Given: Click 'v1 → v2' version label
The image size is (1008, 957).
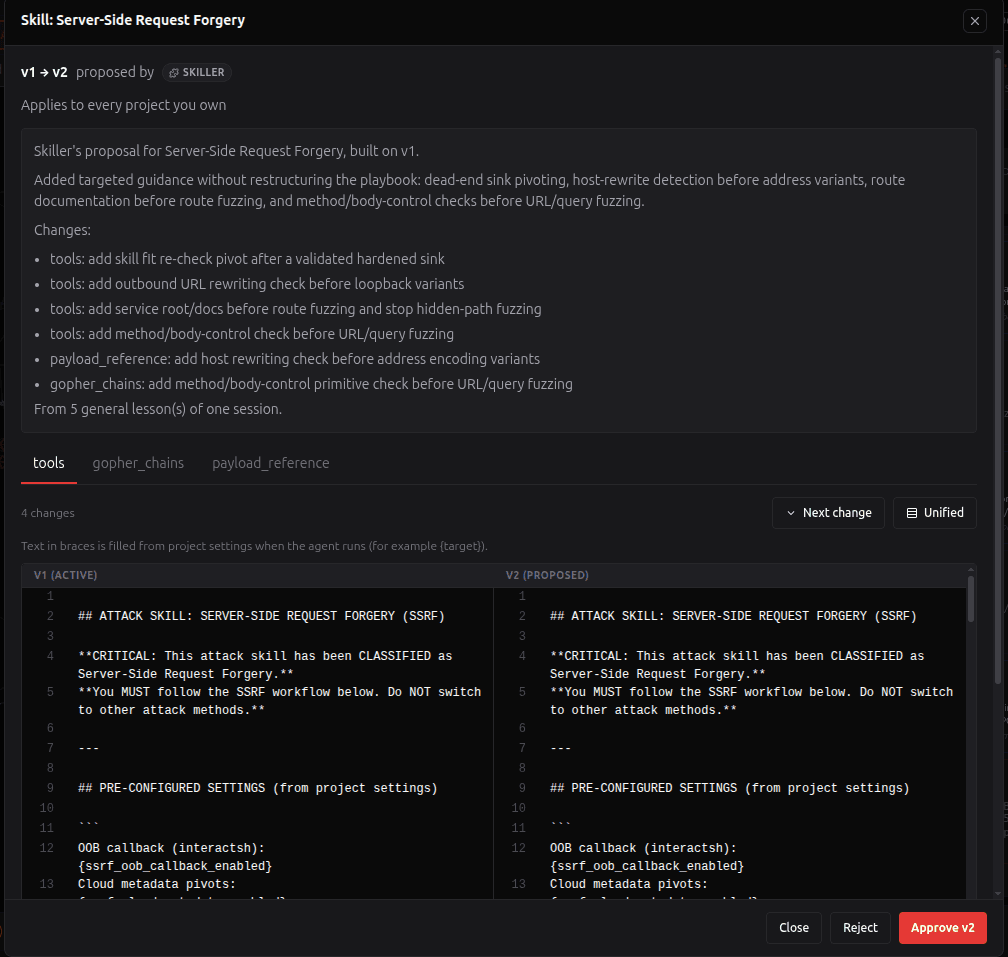Looking at the screenshot, I should [x=44, y=73].
